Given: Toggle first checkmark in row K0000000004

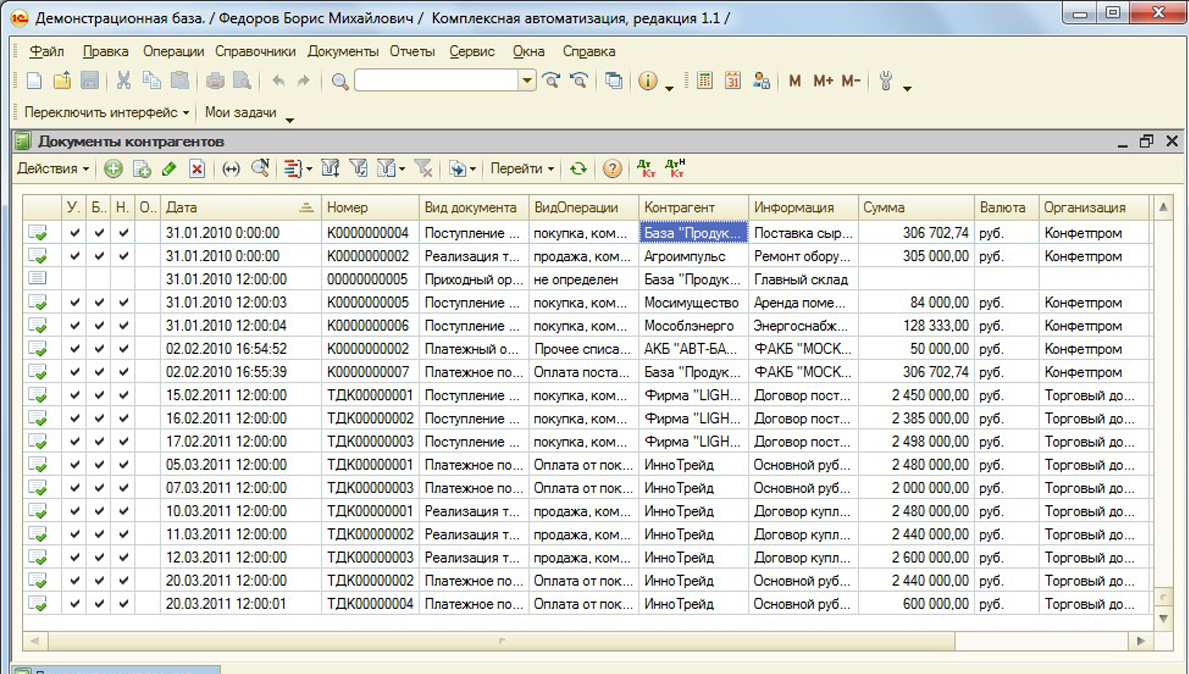Looking at the screenshot, I should pyautogui.click(x=74, y=233).
